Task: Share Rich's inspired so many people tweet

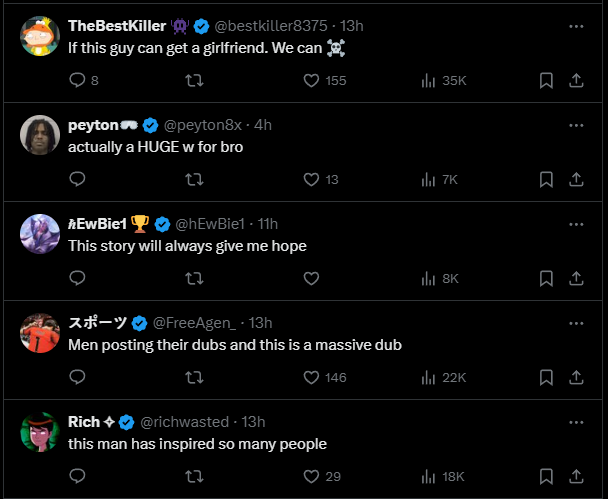Action: click(576, 476)
